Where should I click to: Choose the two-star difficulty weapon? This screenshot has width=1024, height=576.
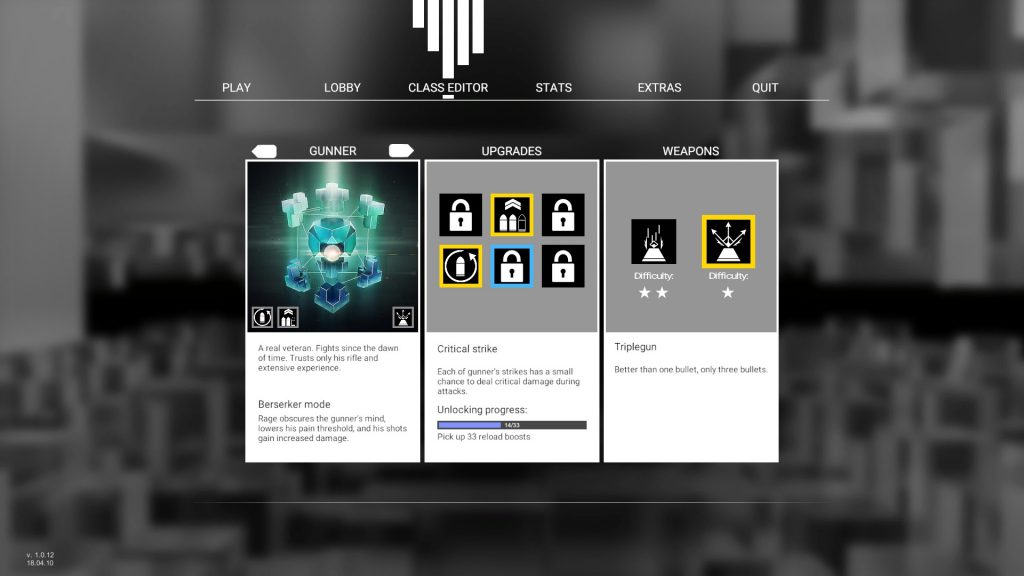(653, 242)
